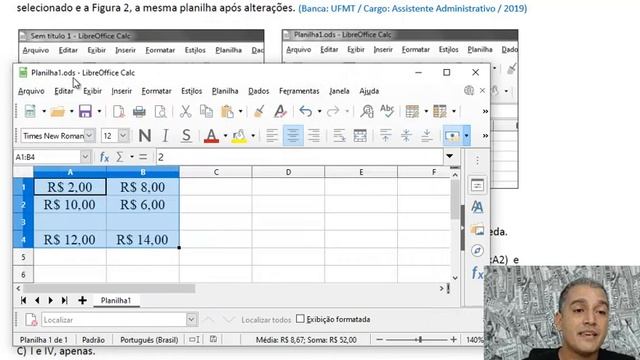Image resolution: width=640 pixels, height=360 pixels.
Task: Open the Function Wizard
Action: point(104,157)
